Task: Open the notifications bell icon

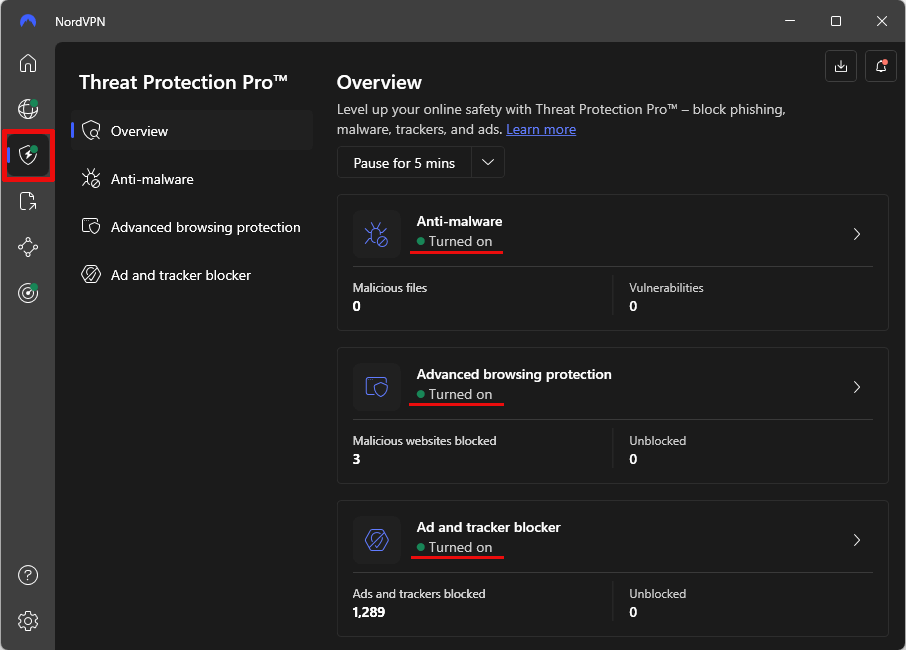Action: click(x=881, y=66)
